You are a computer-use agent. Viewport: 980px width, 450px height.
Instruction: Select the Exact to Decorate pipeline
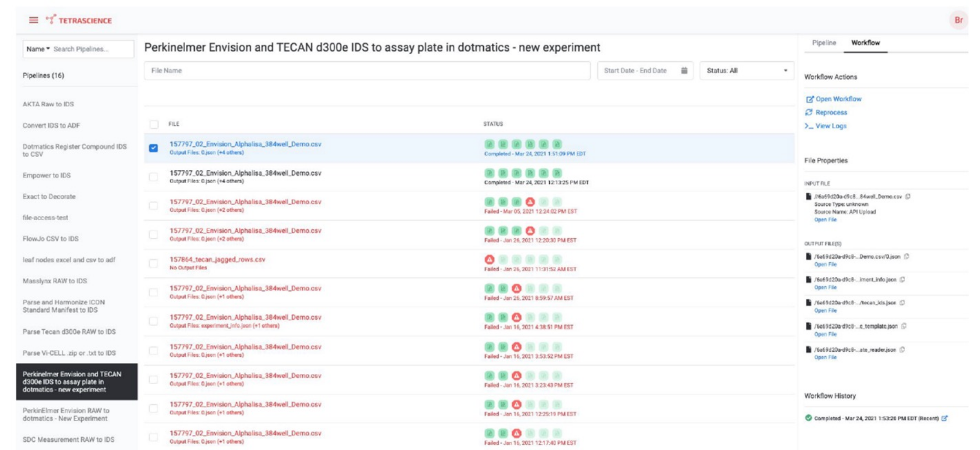49,196
